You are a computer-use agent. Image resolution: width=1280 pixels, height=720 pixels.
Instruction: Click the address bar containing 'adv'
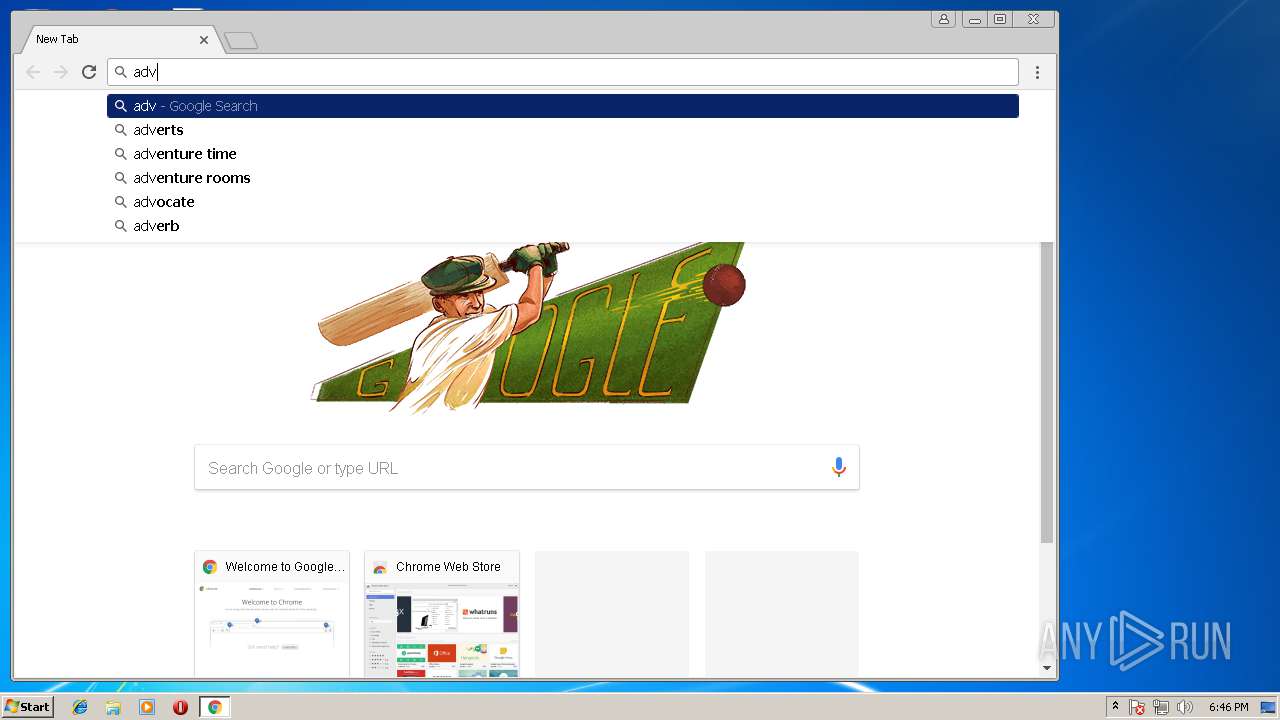tap(563, 72)
